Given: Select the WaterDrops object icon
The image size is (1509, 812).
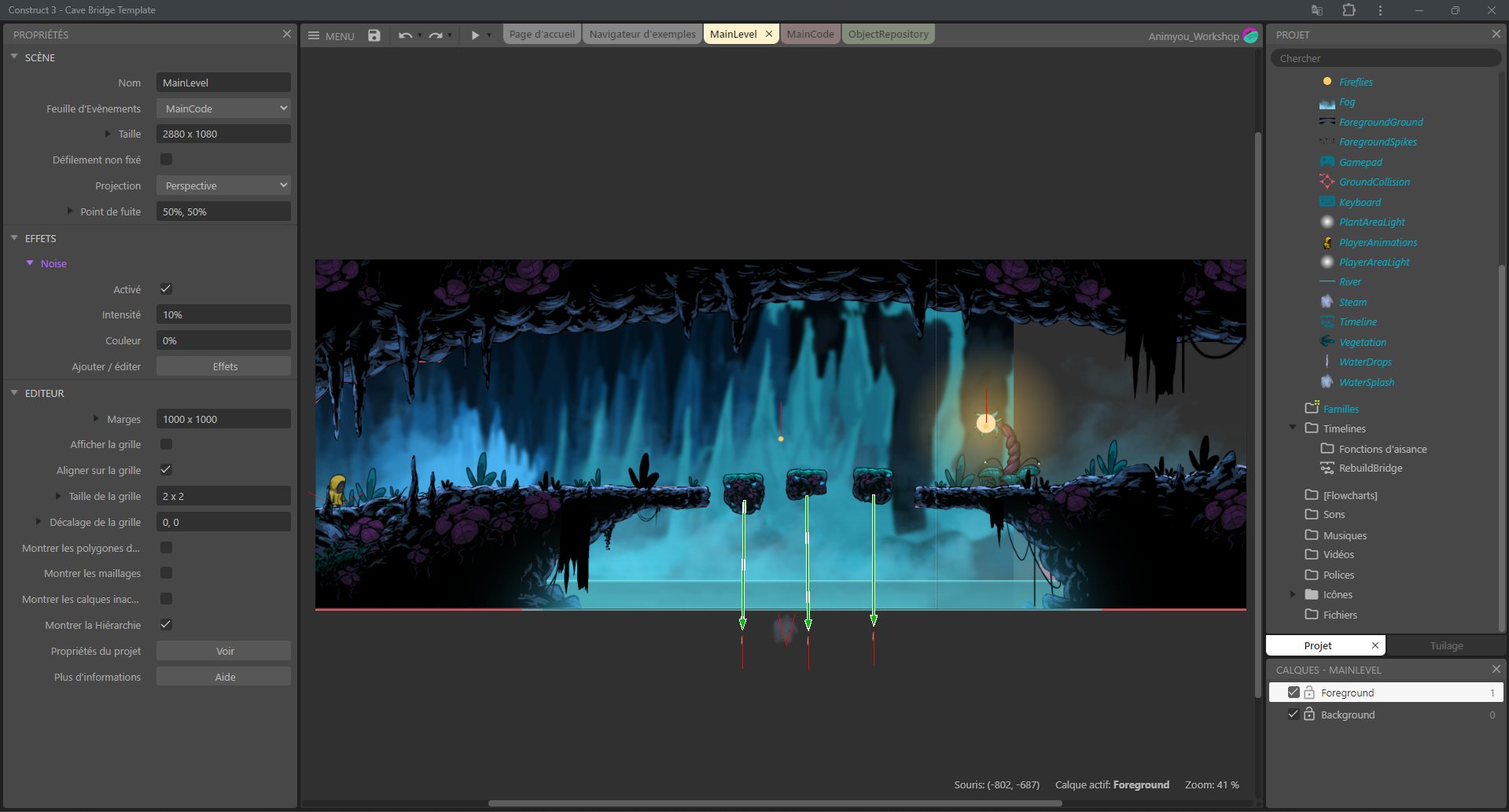Looking at the screenshot, I should 1327,362.
